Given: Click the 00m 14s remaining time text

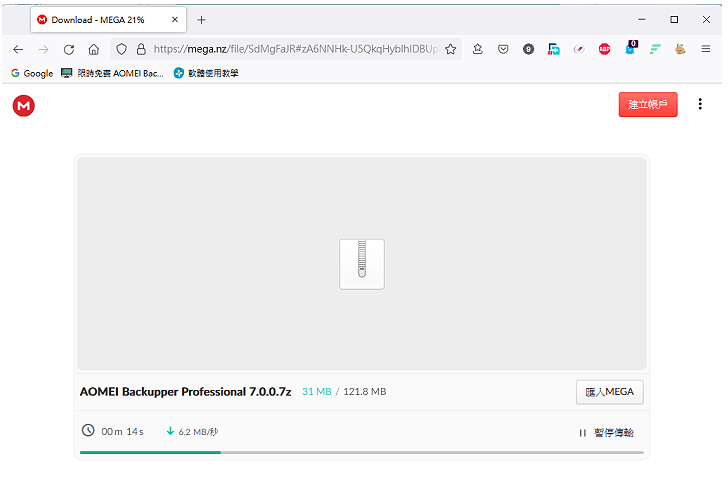Looking at the screenshot, I should tap(123, 432).
